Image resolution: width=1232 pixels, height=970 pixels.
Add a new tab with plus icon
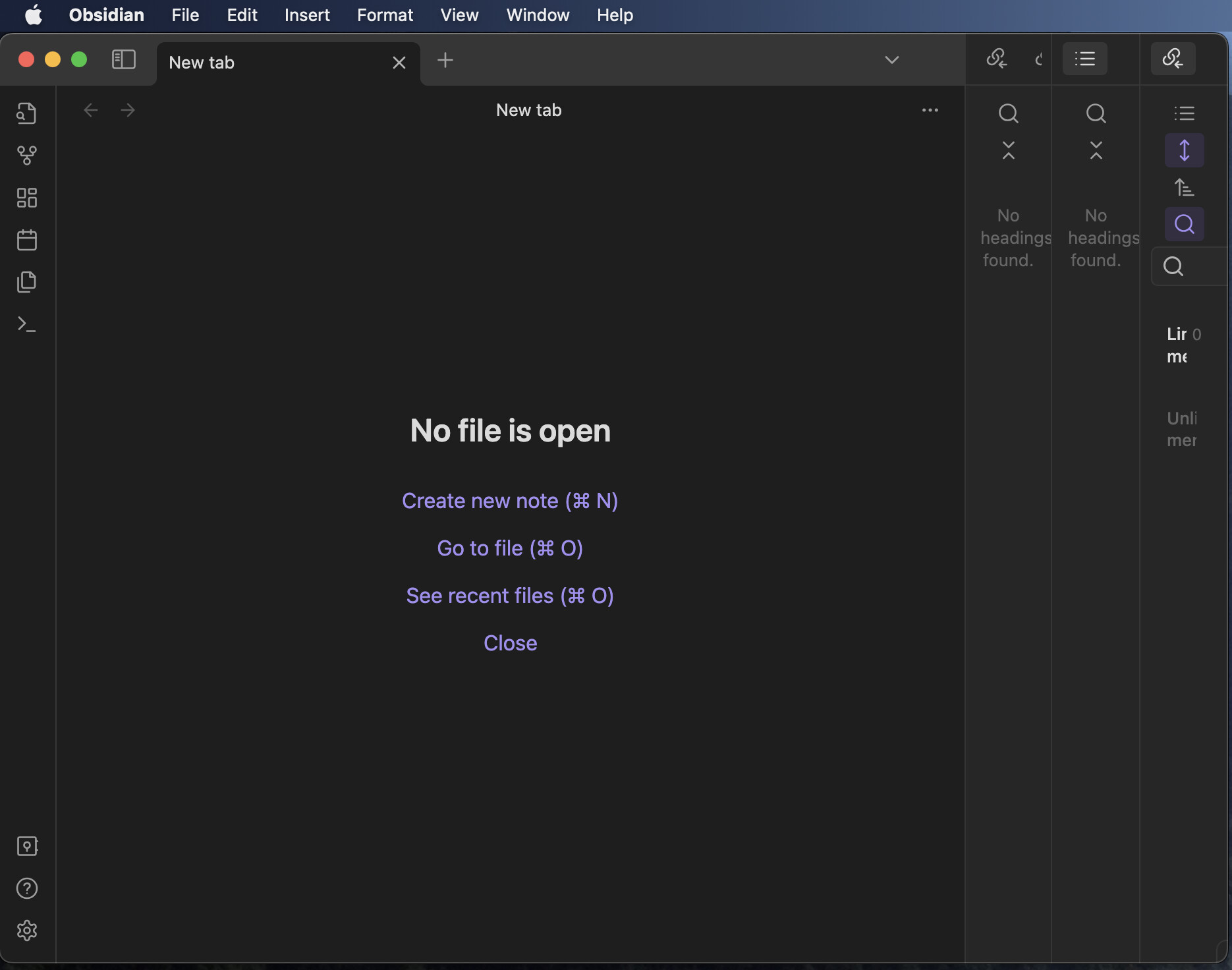point(445,60)
